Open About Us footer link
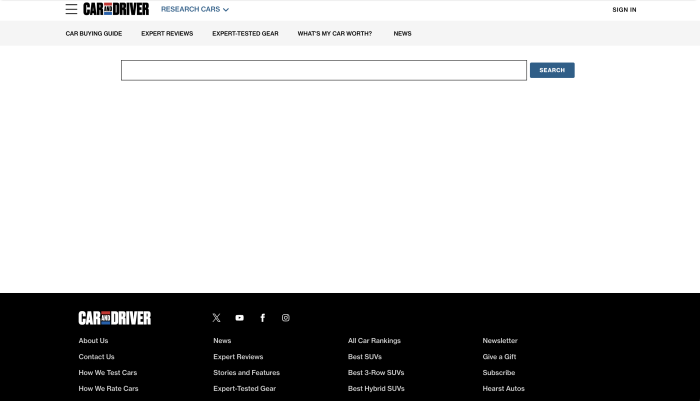This screenshot has width=700, height=401. (93, 341)
